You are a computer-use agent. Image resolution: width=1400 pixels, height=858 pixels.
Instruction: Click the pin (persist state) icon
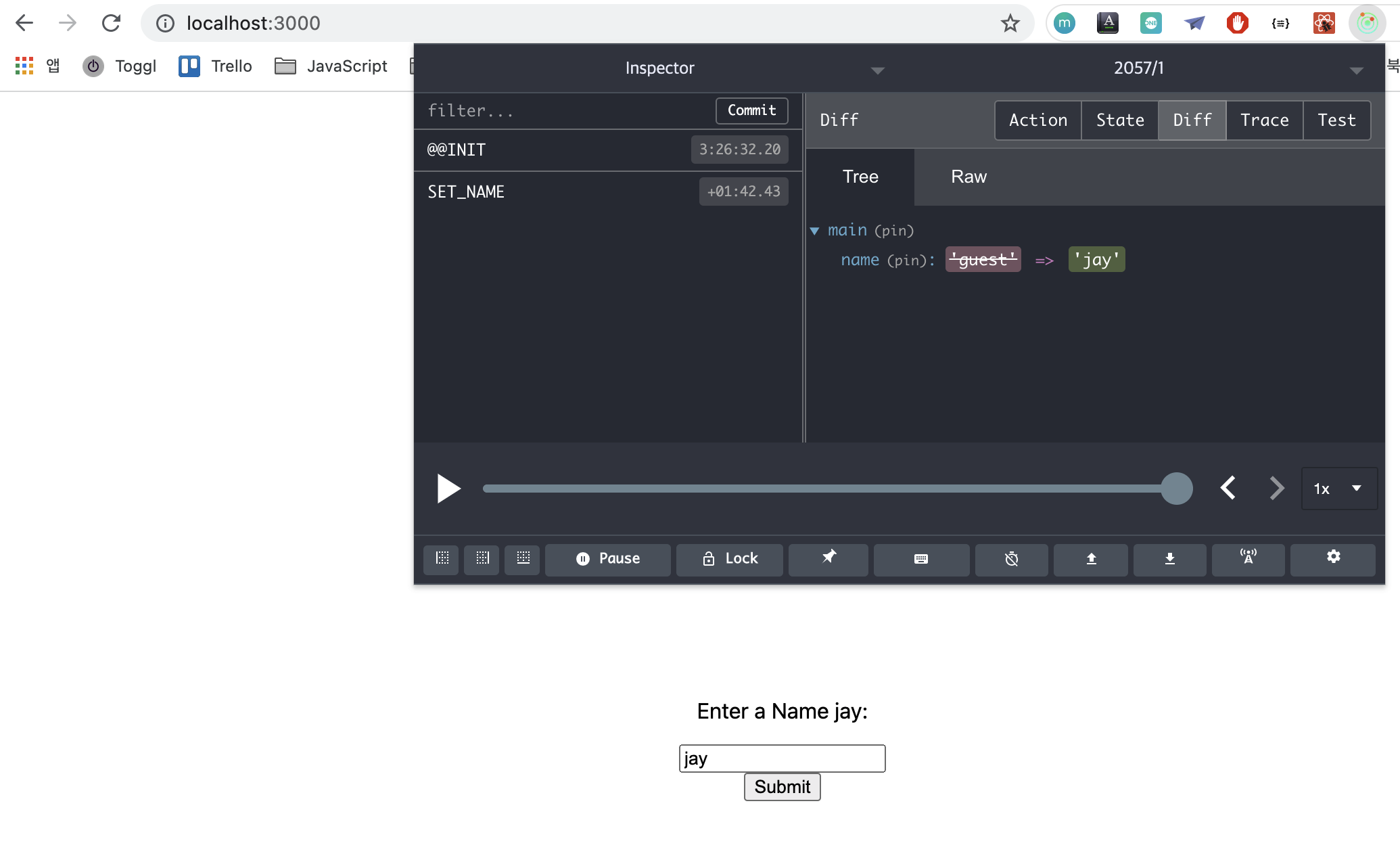click(x=829, y=559)
